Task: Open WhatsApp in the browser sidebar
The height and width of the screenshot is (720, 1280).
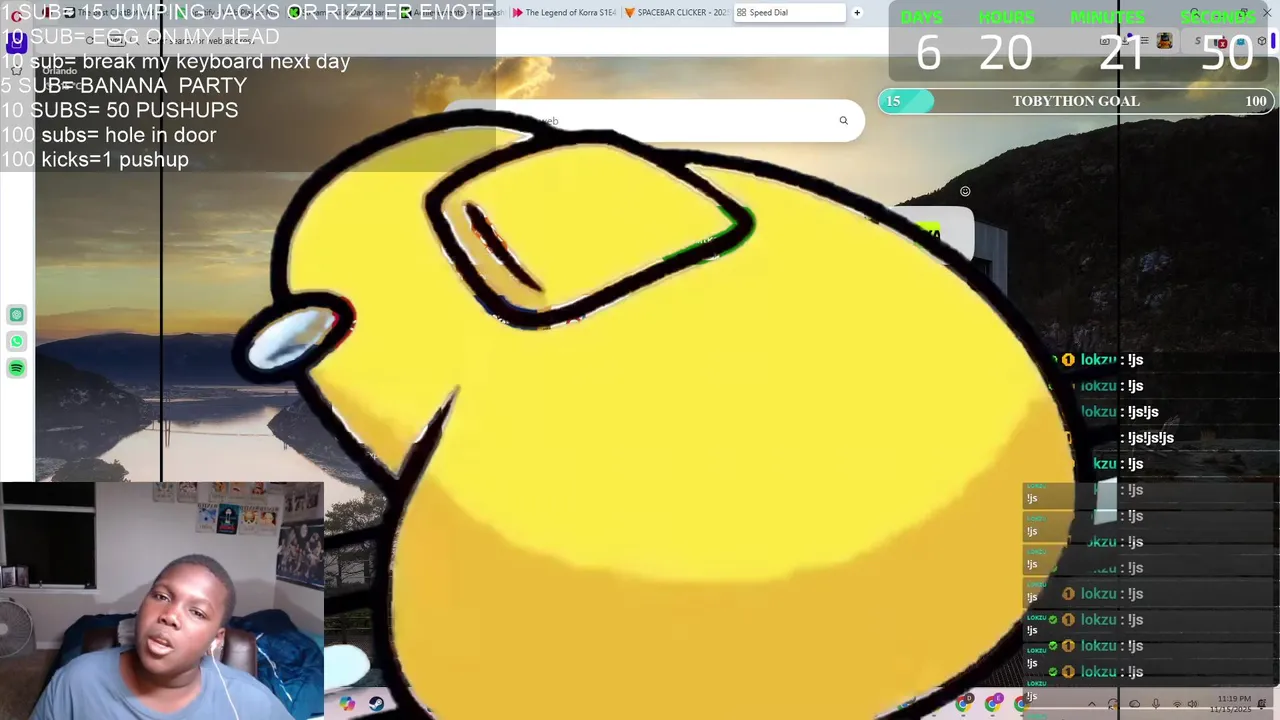Action: coord(17,342)
